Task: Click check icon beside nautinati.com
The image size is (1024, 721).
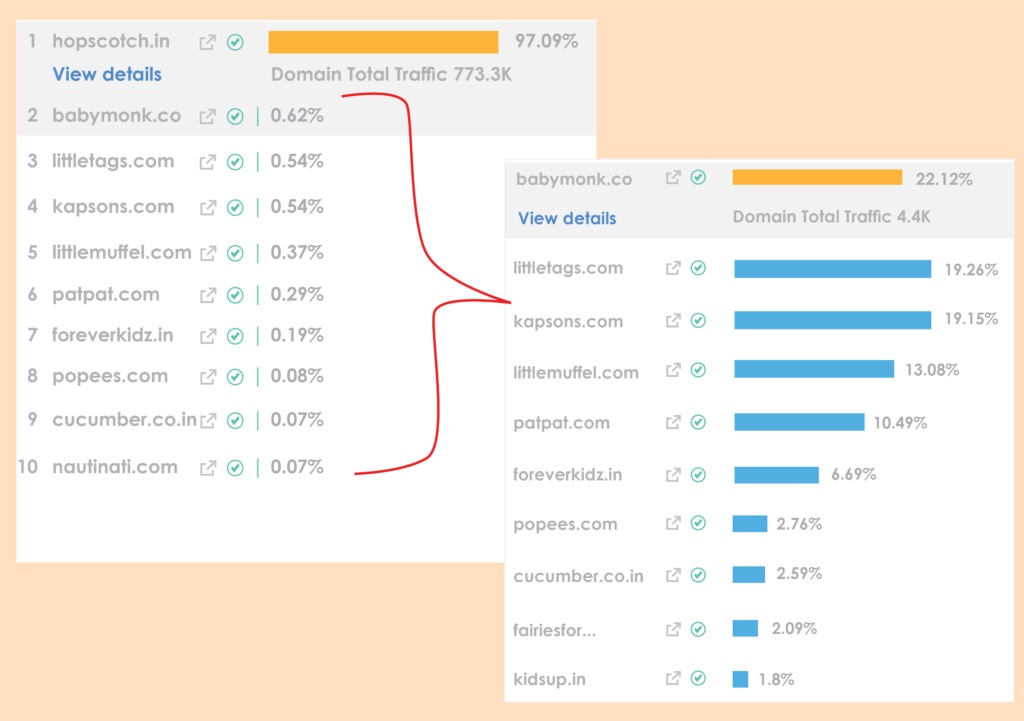Action: point(235,468)
